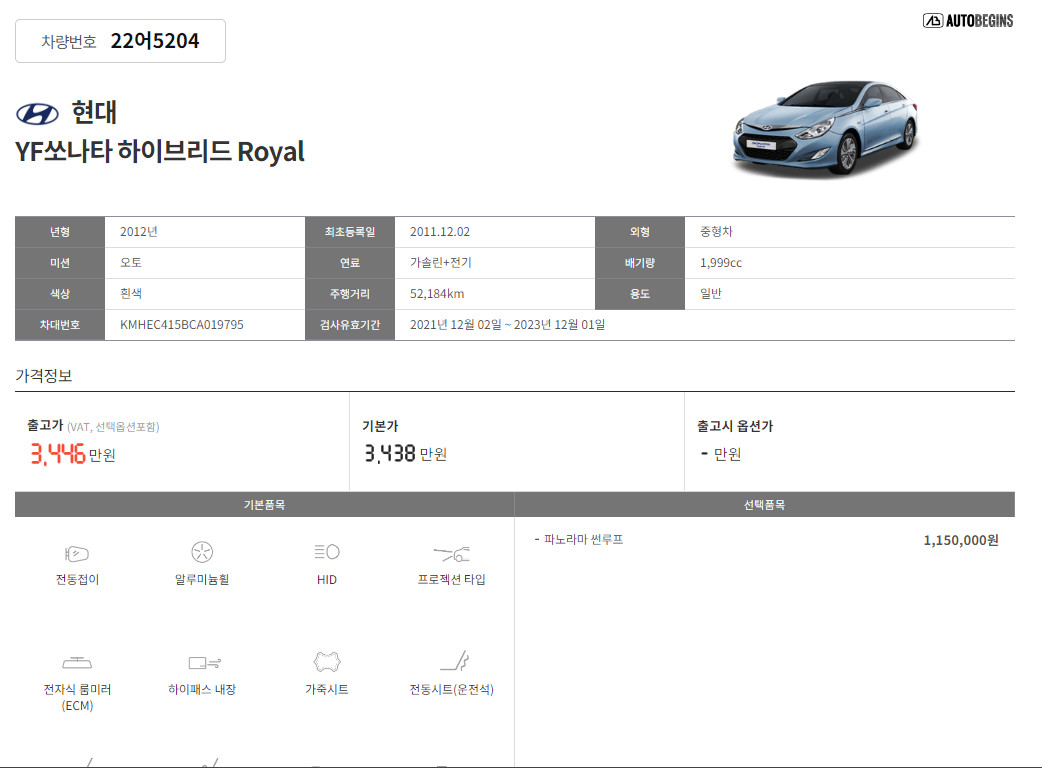Screen dimensions: 1042x768
Task: Click the fuel type 가솔린+전기
Action: click(441, 262)
